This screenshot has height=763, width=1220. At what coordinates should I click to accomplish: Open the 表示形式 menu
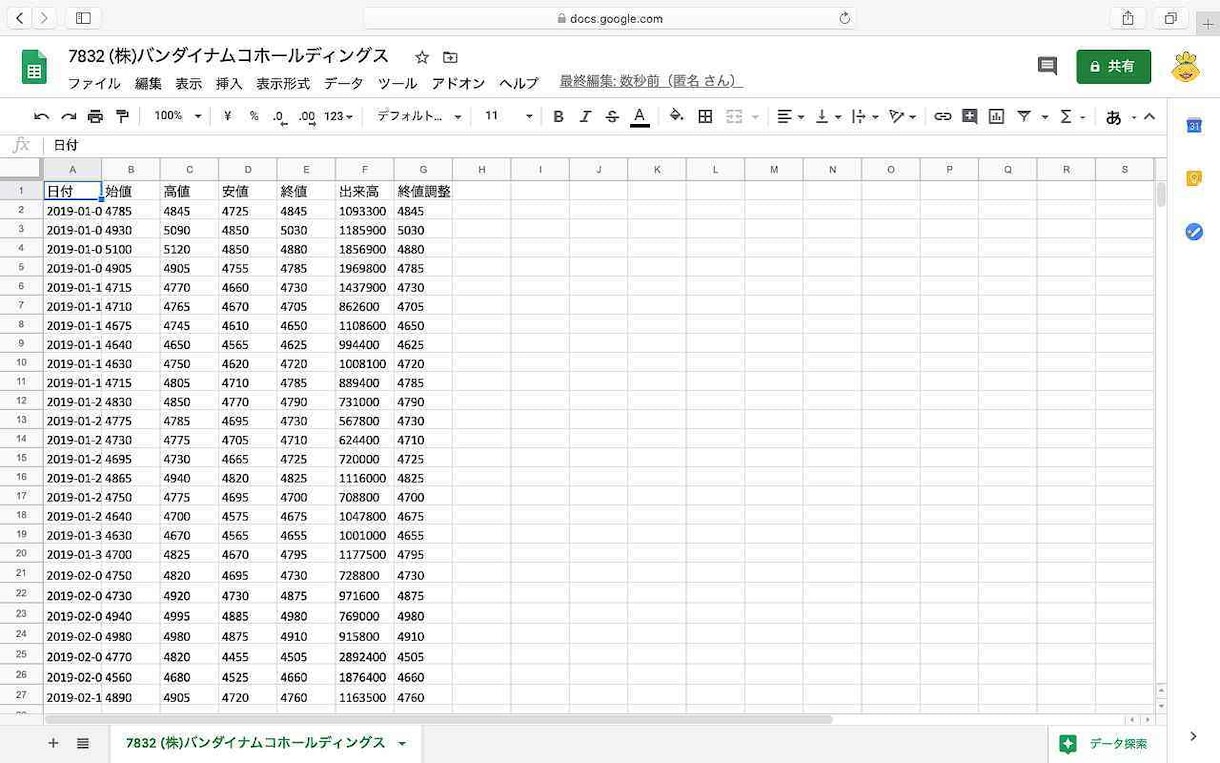[283, 84]
